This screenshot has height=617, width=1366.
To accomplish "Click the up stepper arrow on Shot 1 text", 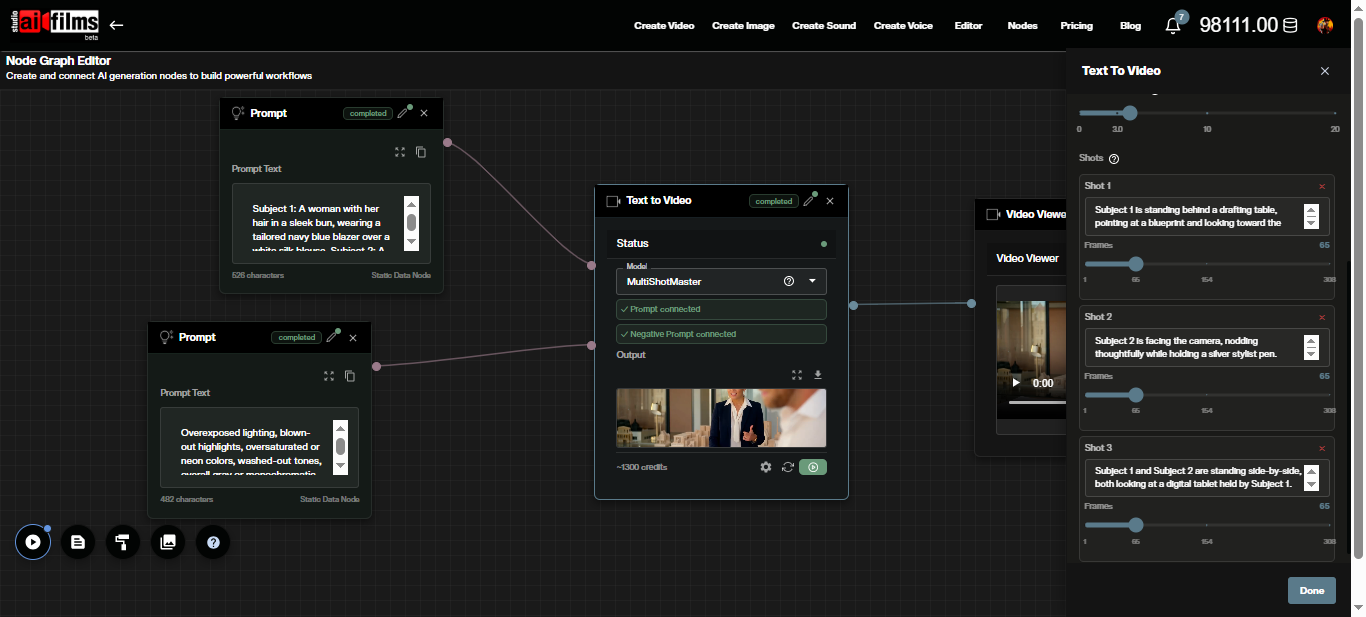I will tap(1311, 209).
